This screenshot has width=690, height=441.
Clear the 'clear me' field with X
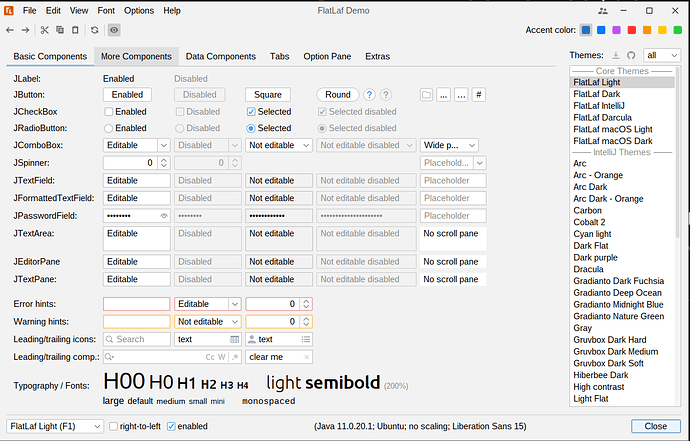coord(307,357)
